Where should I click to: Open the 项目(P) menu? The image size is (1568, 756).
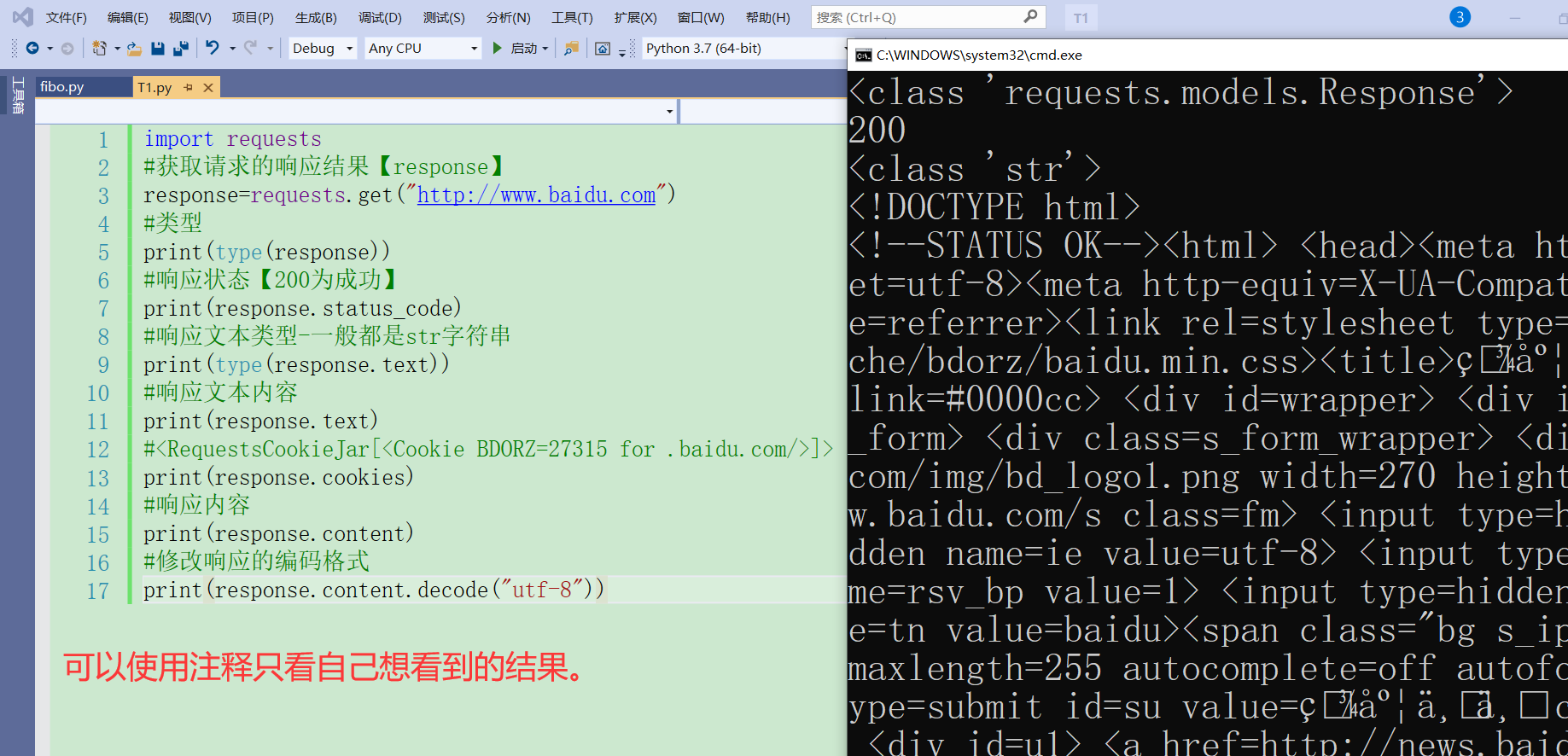253,17
